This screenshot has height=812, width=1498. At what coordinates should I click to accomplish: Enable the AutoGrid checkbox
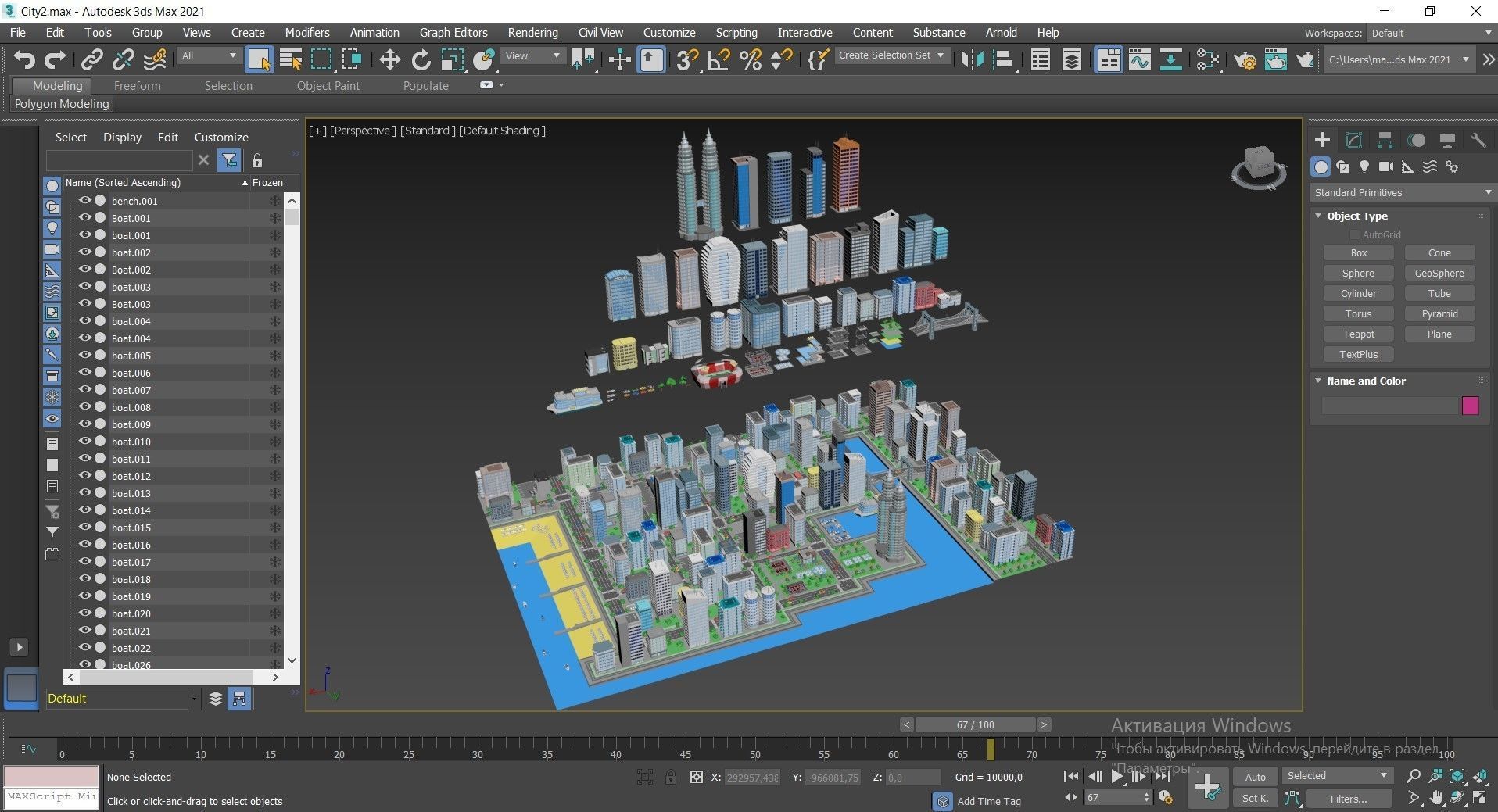tap(1354, 234)
